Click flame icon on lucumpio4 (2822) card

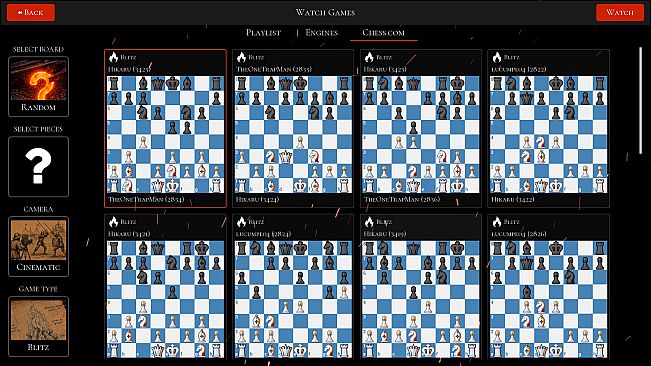[x=497, y=57]
